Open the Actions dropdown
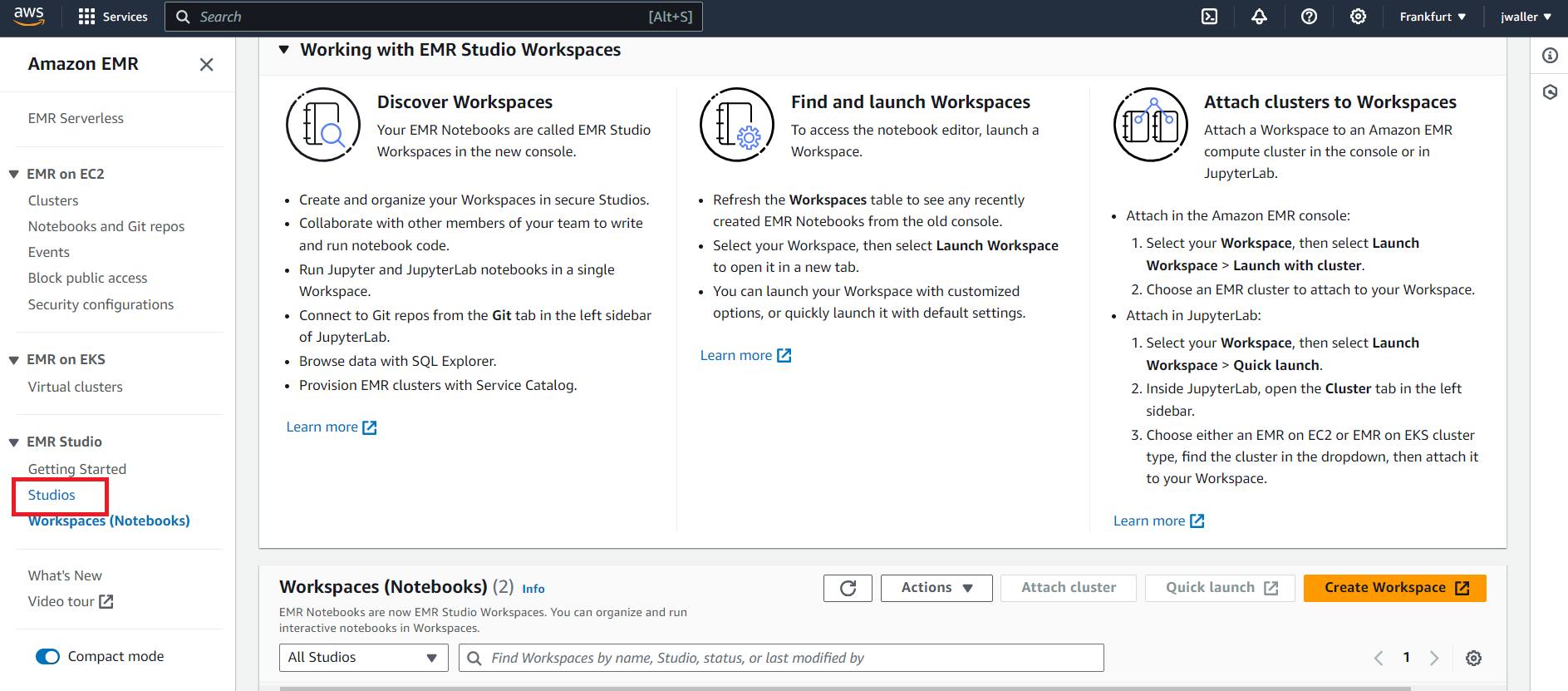 [936, 588]
